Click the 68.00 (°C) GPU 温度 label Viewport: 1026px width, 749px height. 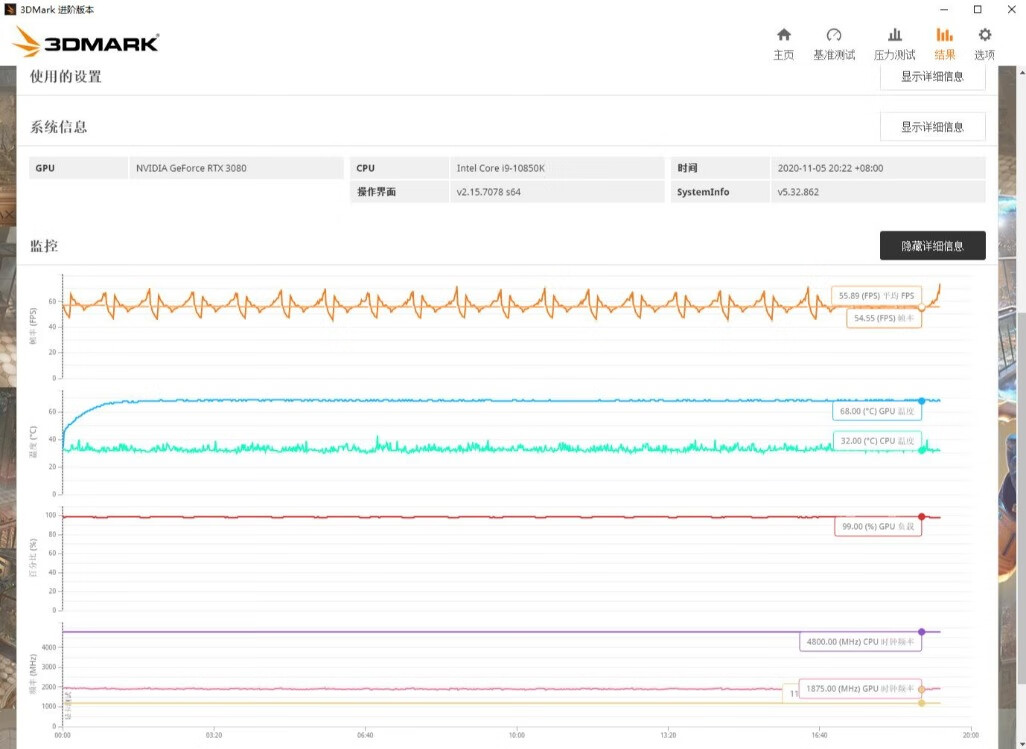[877, 411]
